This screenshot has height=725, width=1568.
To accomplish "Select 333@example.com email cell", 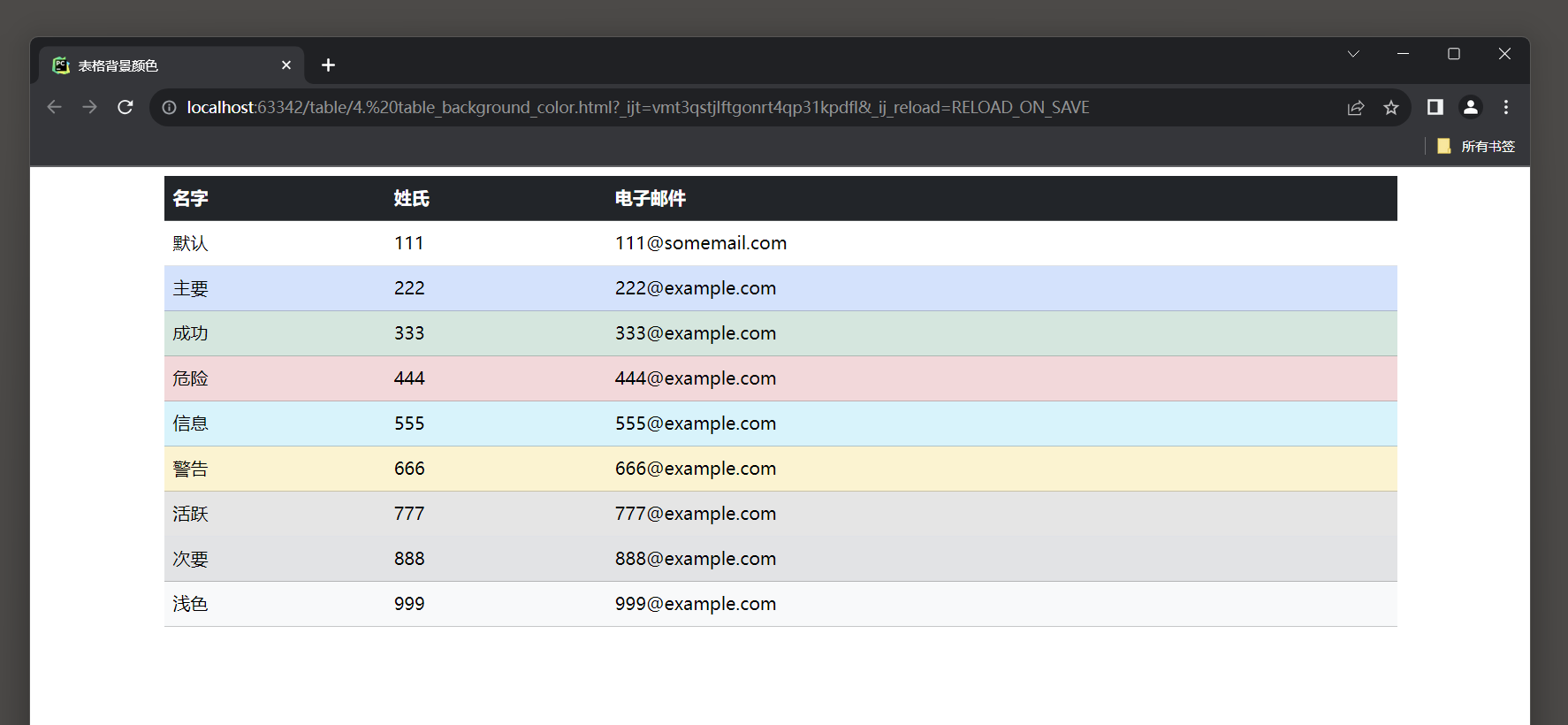I will pos(1001,333).
